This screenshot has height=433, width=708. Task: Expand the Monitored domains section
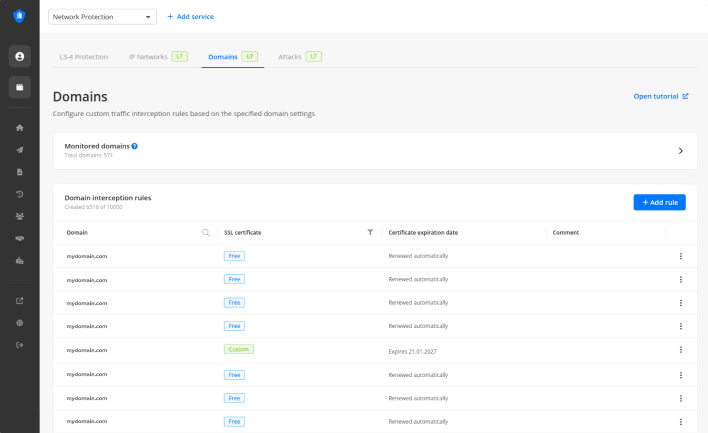[680, 151]
